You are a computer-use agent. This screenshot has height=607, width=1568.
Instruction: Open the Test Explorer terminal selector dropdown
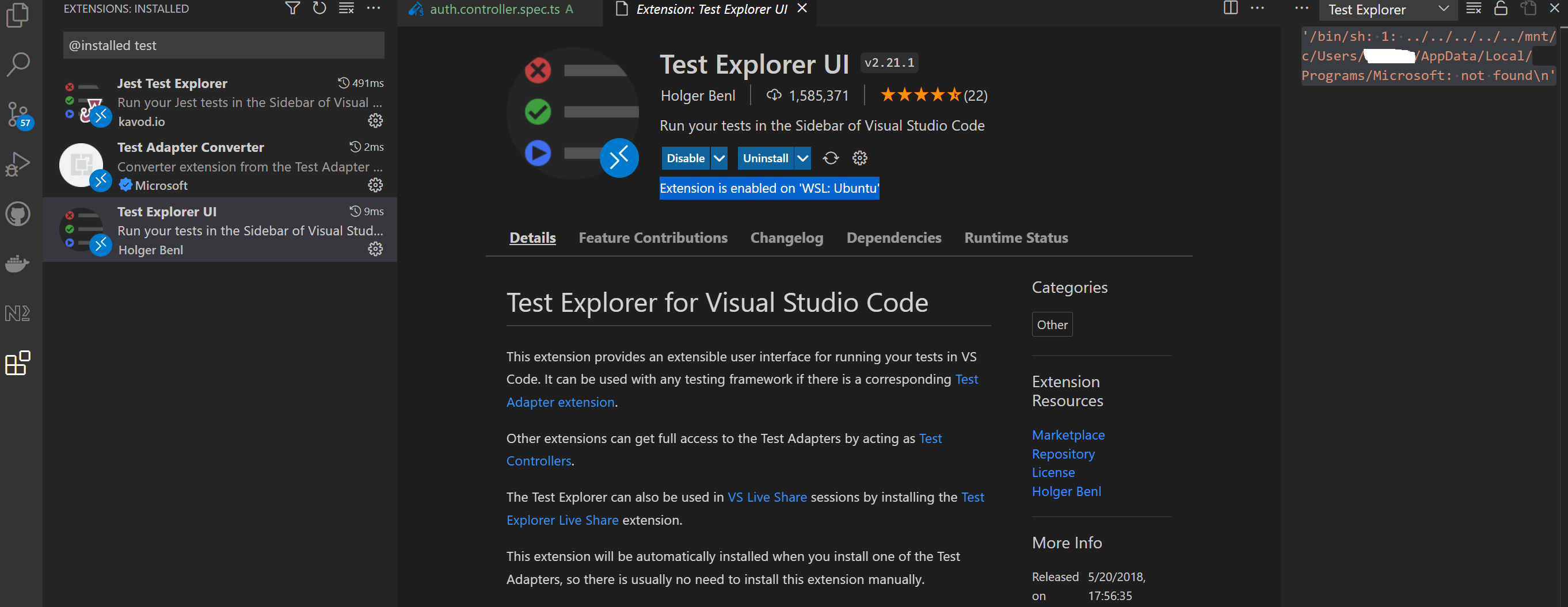[x=1443, y=9]
